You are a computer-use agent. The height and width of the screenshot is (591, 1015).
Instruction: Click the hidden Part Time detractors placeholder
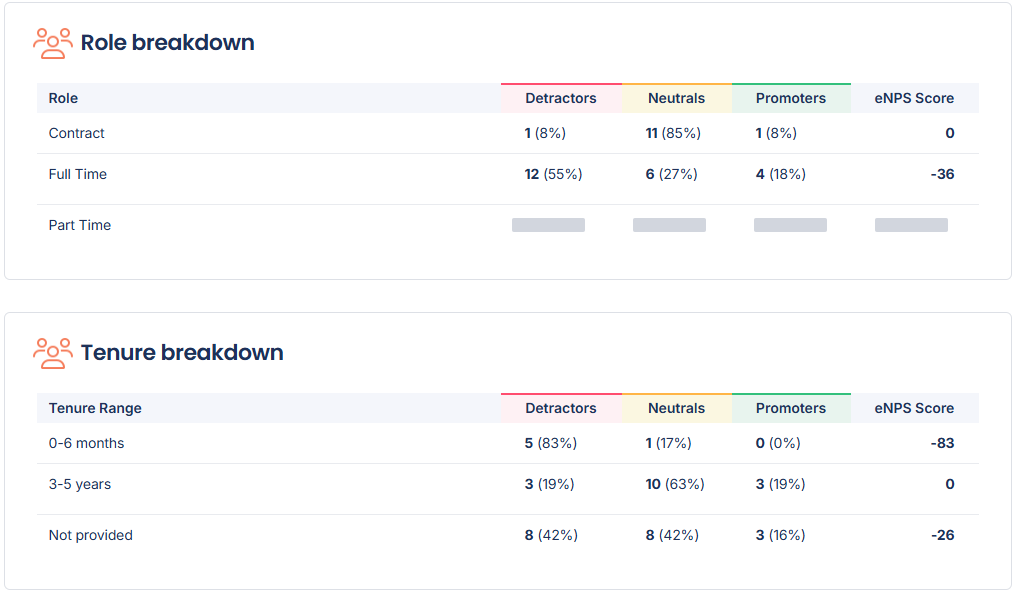[x=548, y=225]
